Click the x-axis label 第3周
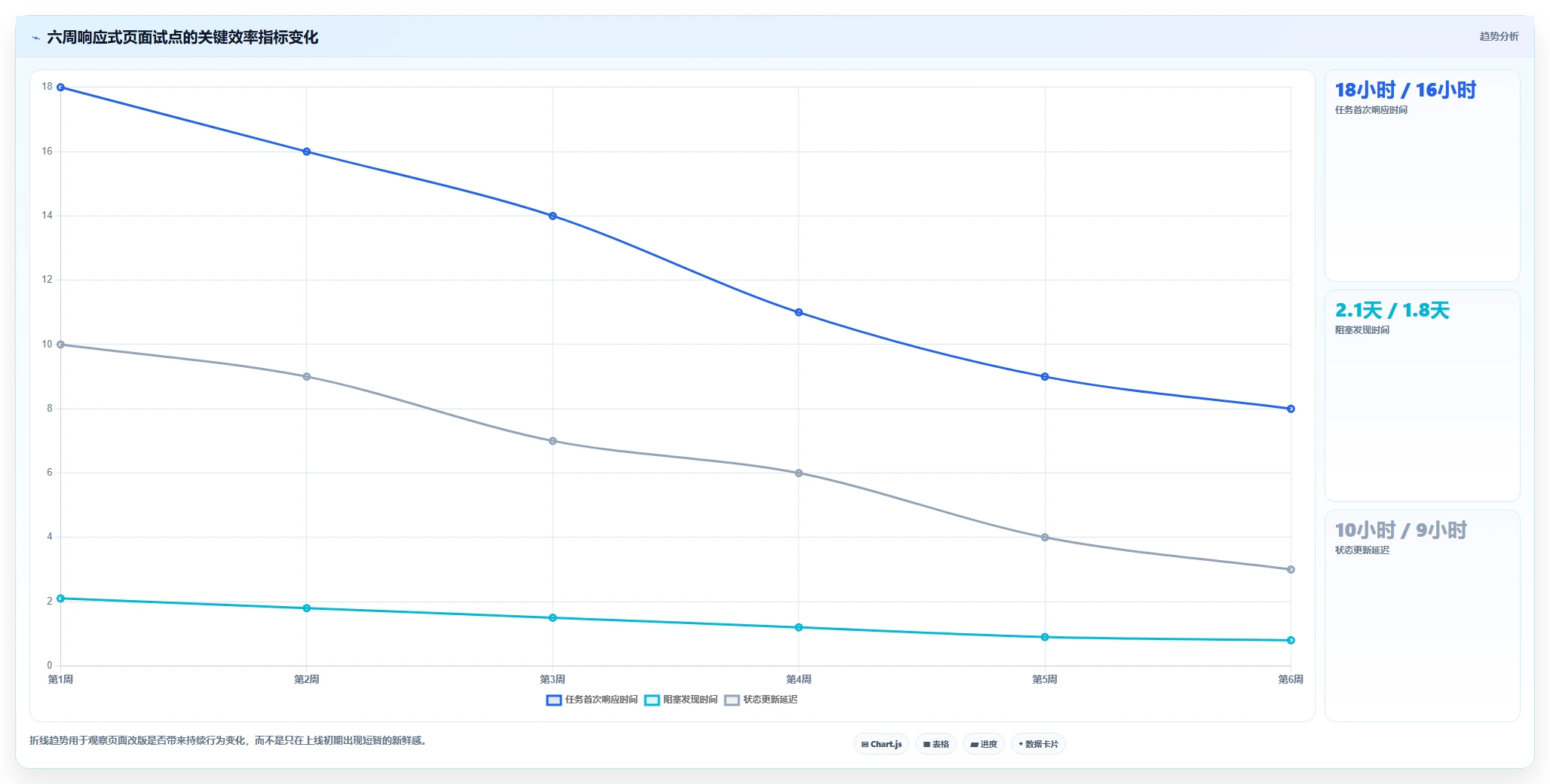1550x784 pixels. pyautogui.click(x=553, y=679)
